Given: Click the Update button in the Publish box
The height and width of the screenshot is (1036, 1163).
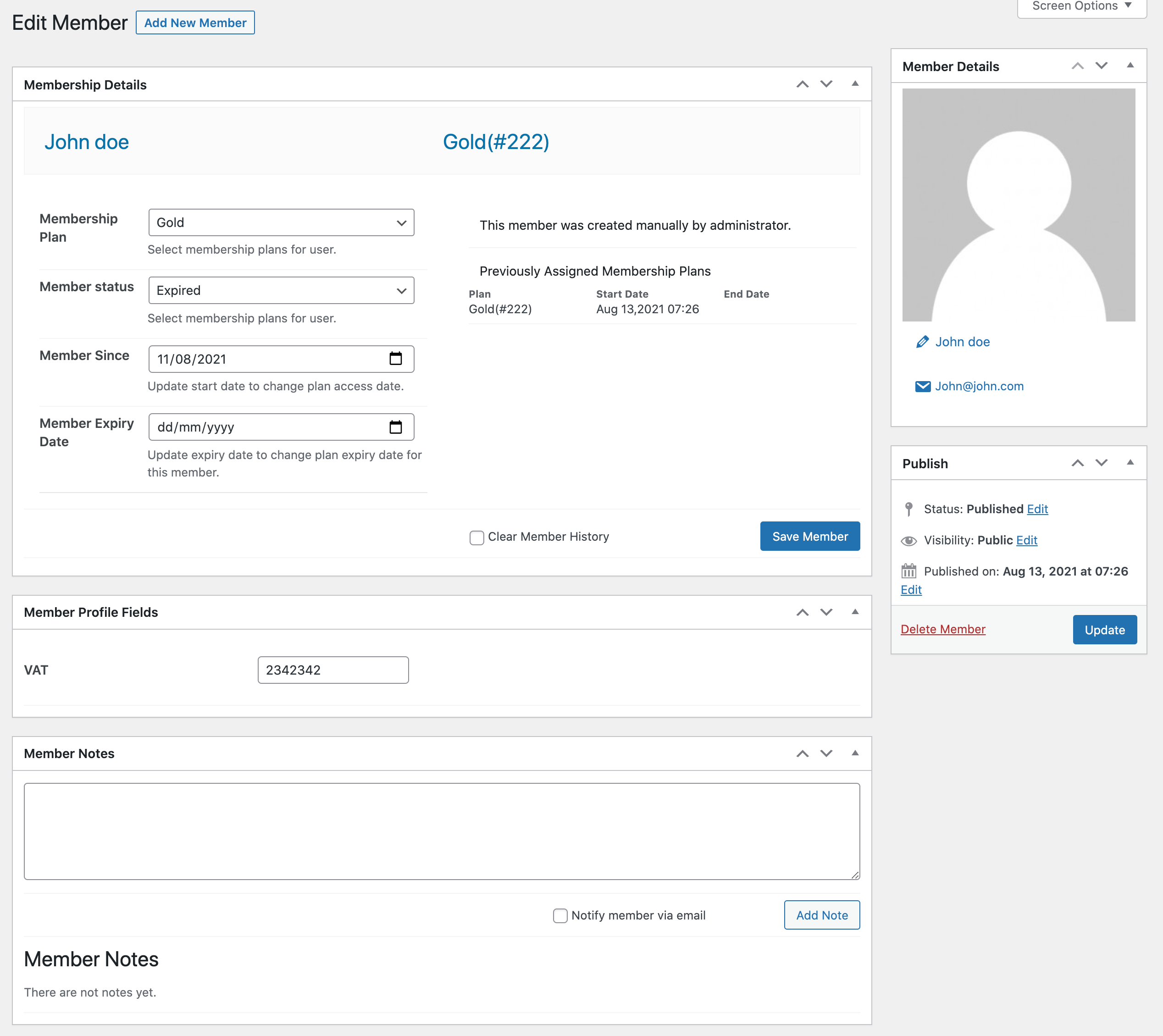Looking at the screenshot, I should point(1104,630).
